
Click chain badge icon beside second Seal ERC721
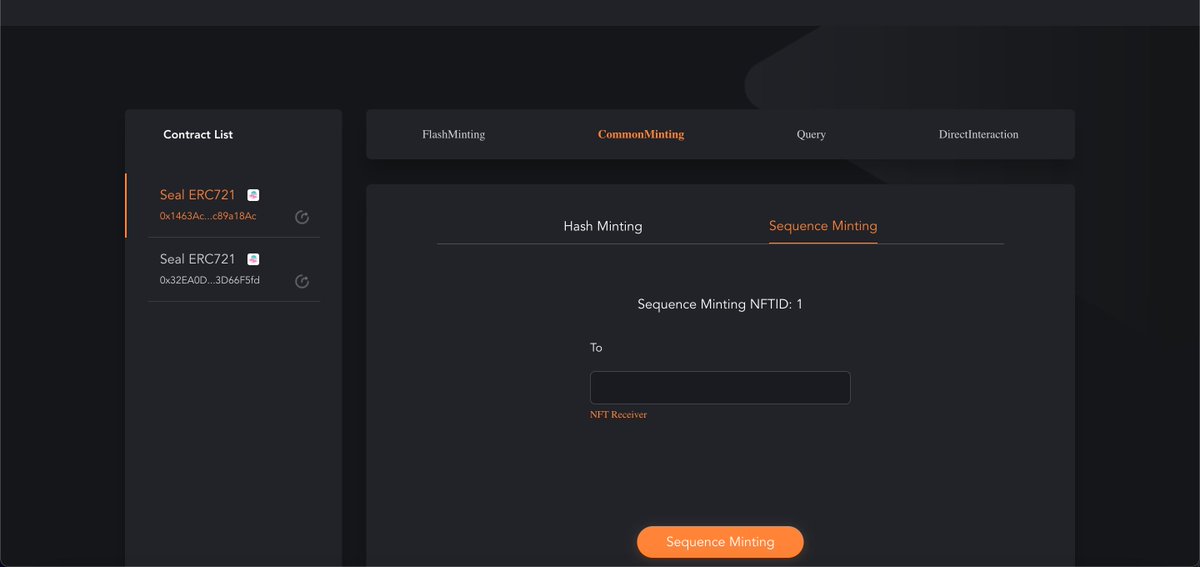[x=253, y=259]
